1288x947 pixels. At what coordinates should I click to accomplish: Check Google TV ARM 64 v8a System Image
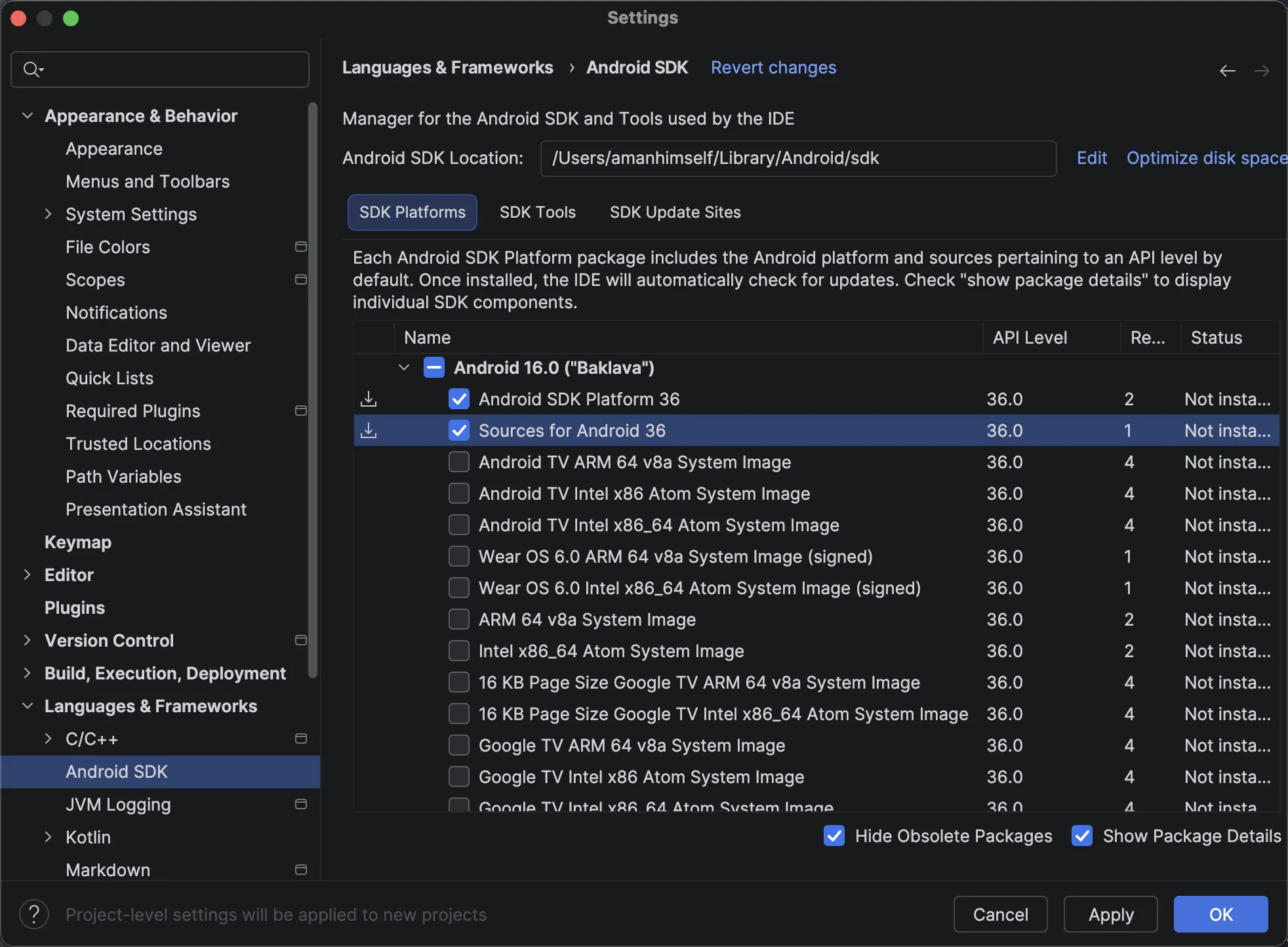[459, 745]
